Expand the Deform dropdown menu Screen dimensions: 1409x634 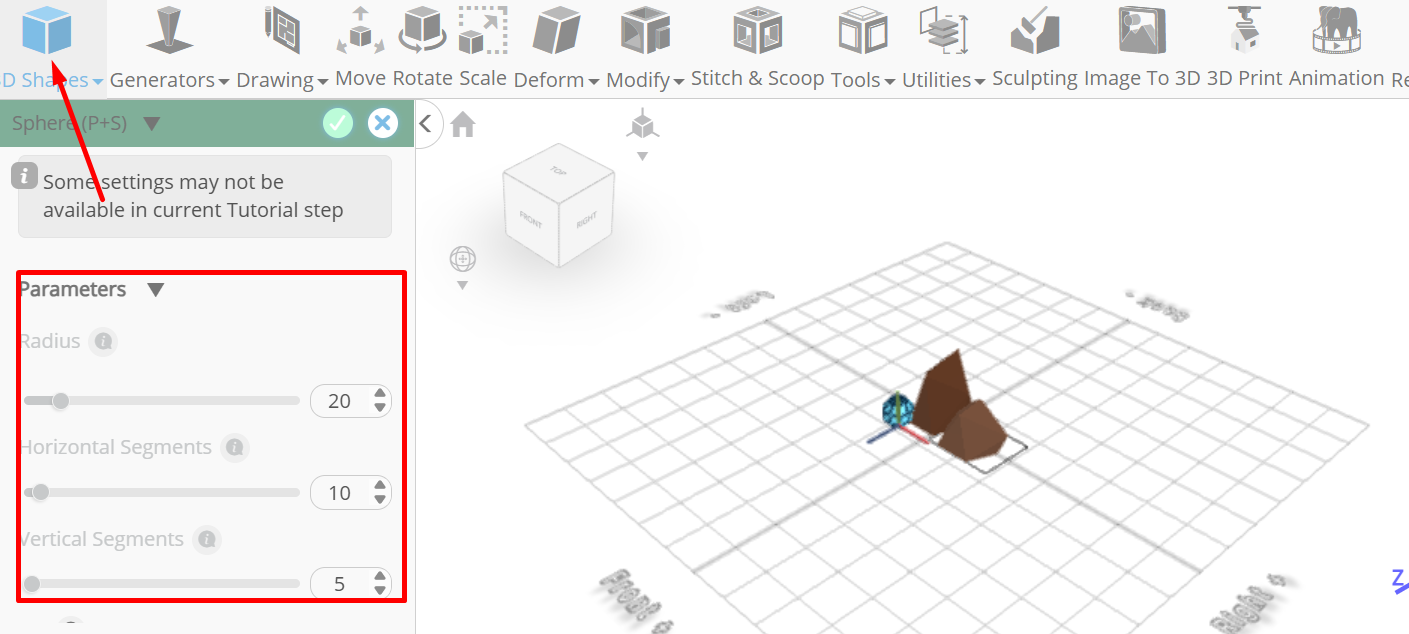(x=594, y=82)
